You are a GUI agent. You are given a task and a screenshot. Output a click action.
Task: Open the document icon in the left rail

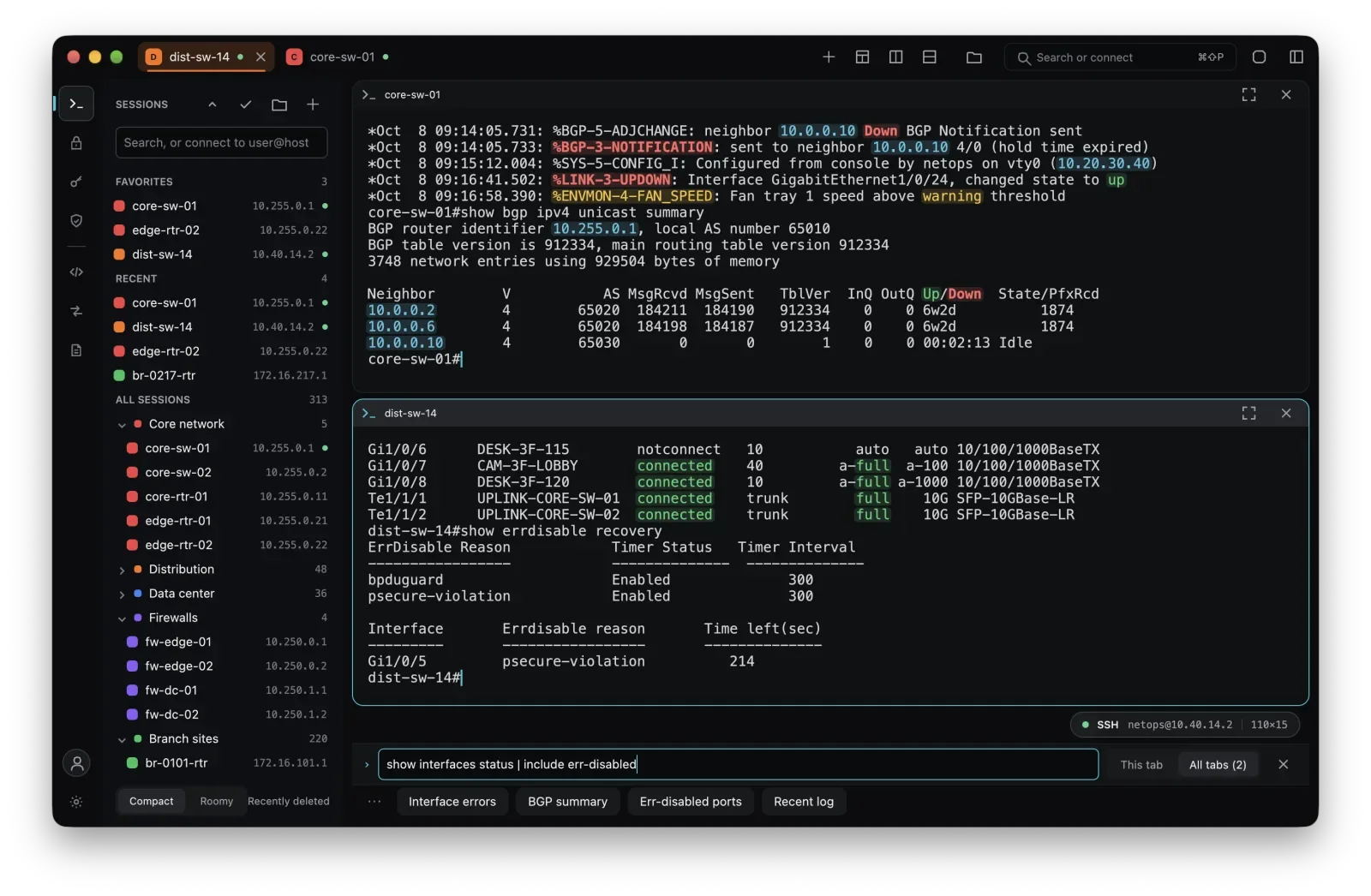click(x=76, y=350)
